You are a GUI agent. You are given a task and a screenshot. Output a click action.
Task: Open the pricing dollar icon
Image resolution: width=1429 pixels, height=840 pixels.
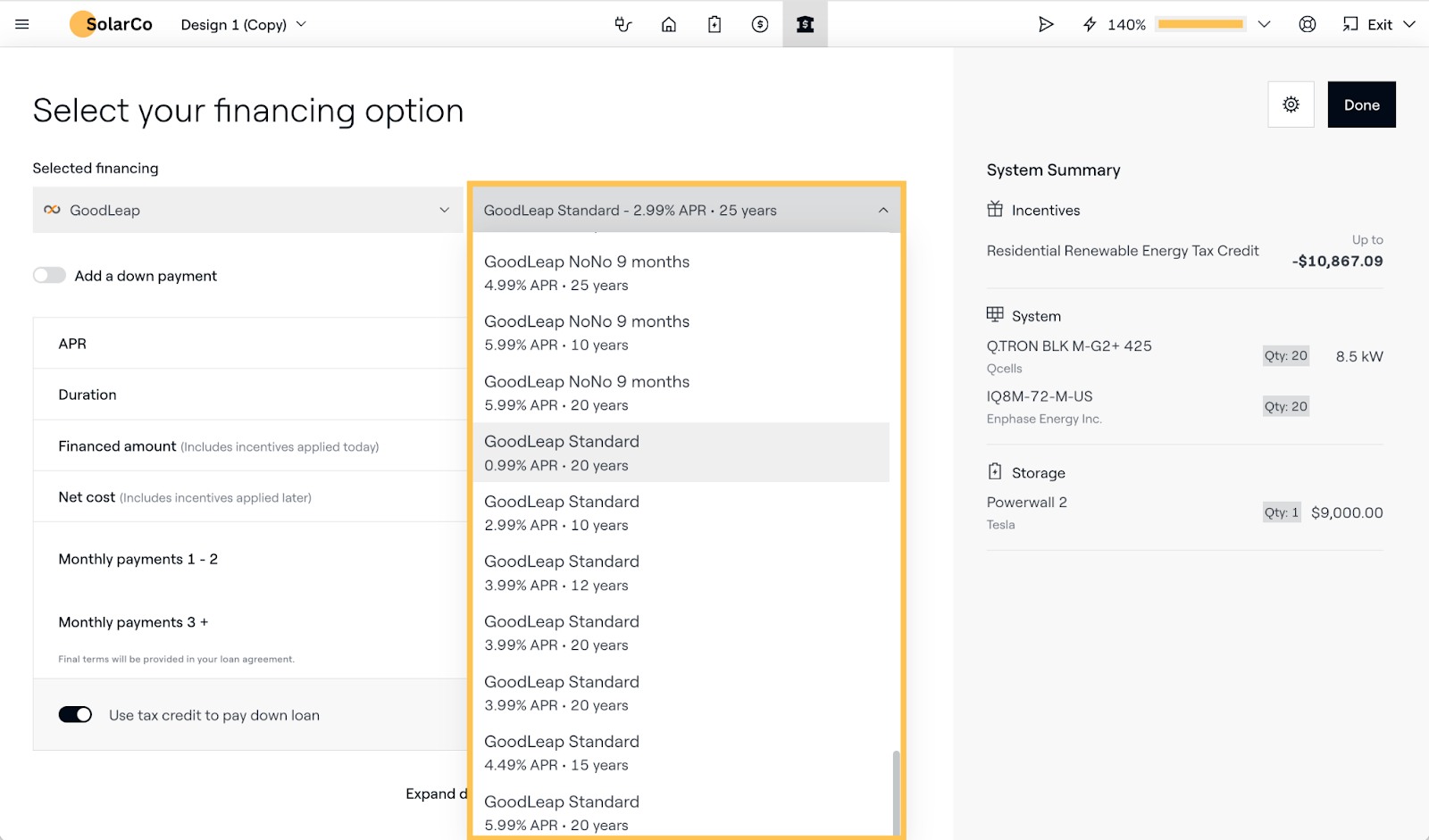pos(760,24)
